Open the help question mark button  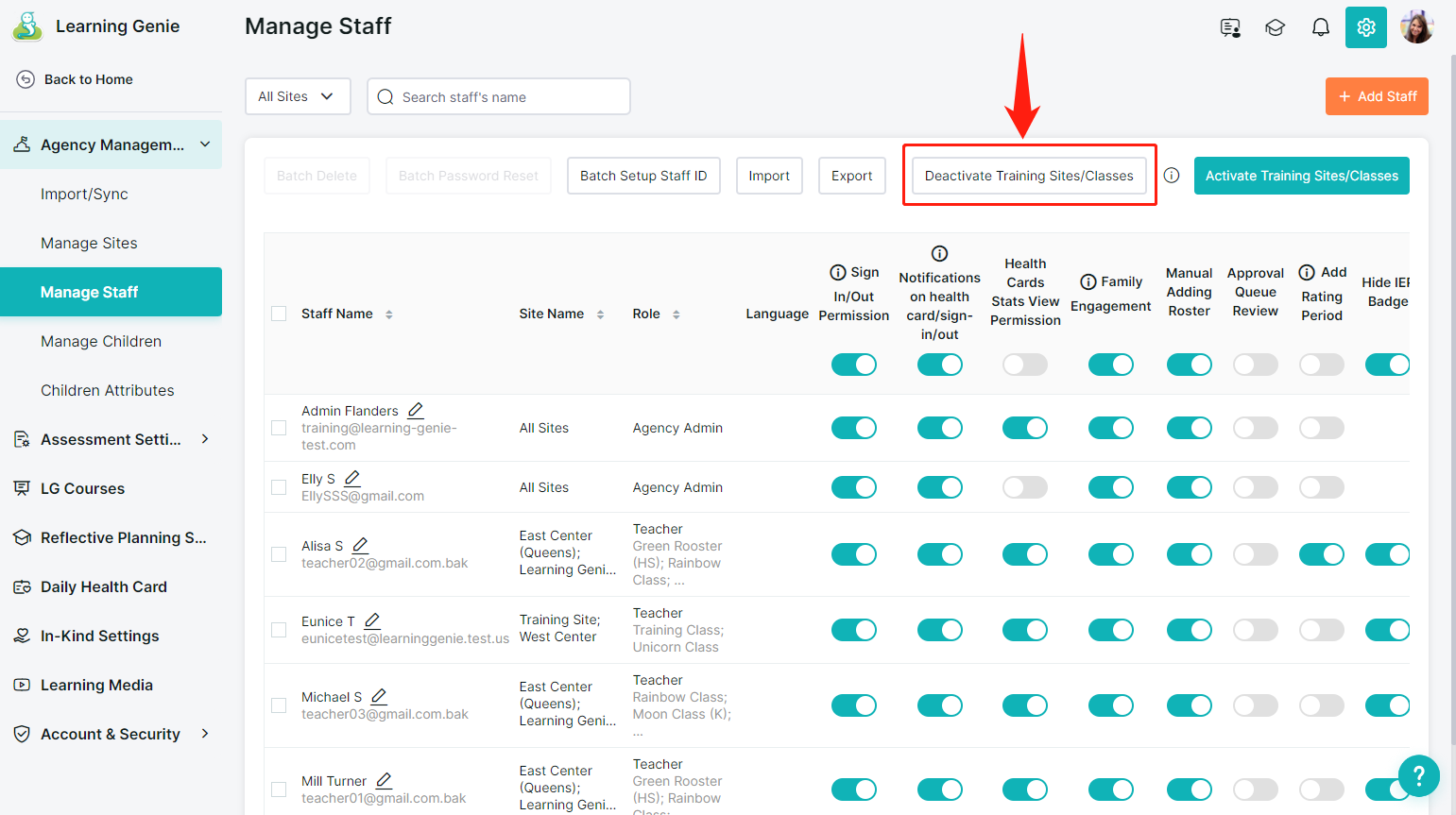(1418, 775)
